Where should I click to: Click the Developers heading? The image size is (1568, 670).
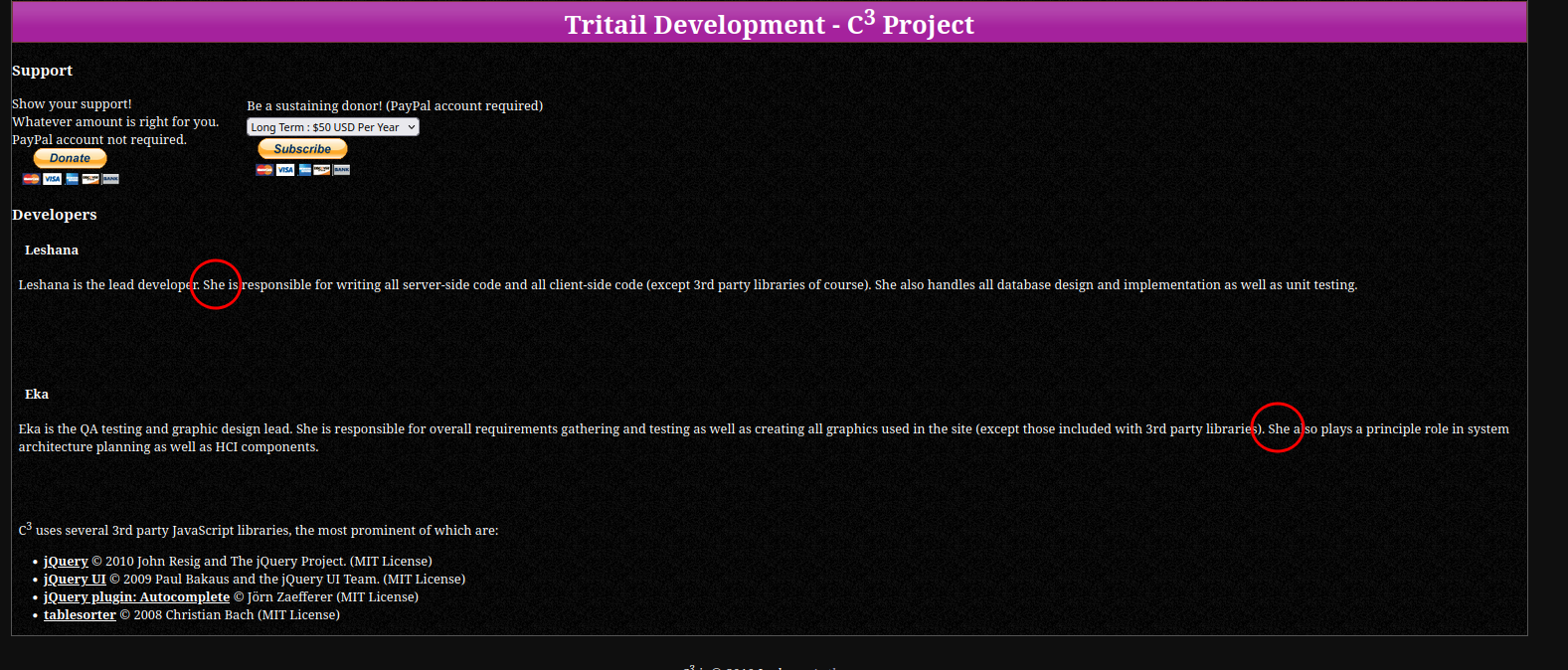[55, 215]
